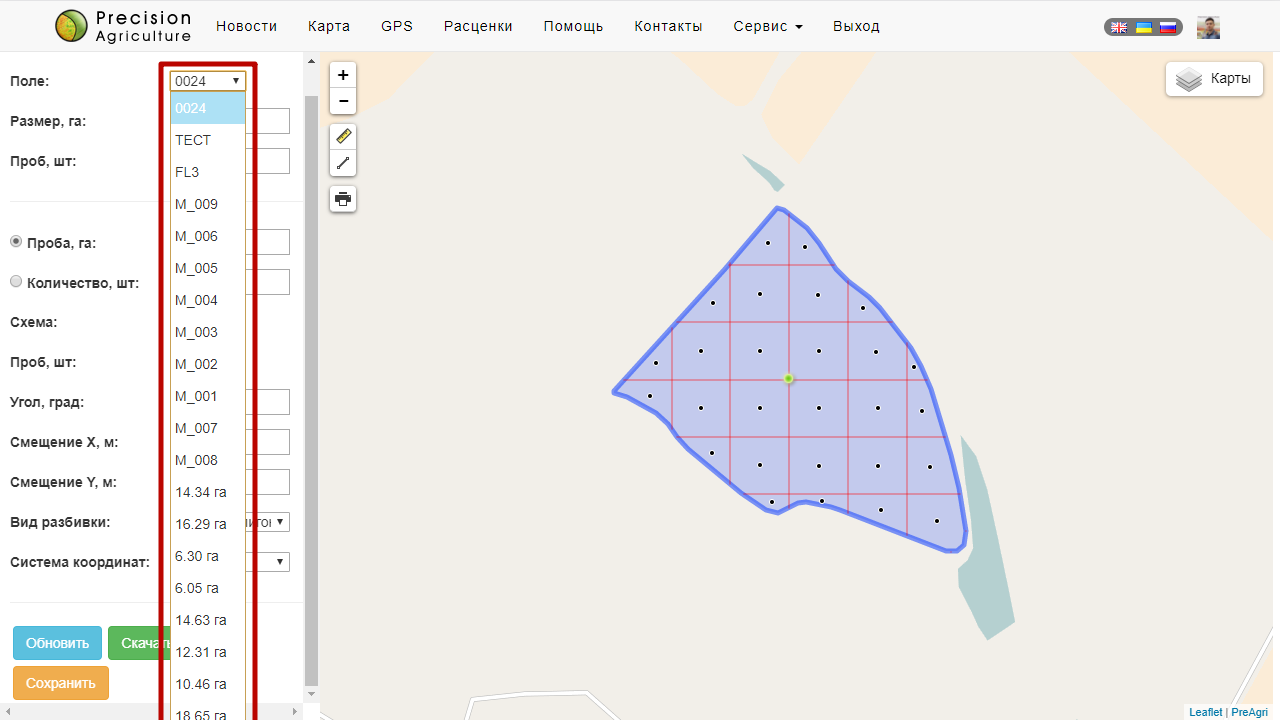
Task: Go to the Новости page
Action: pos(246,26)
